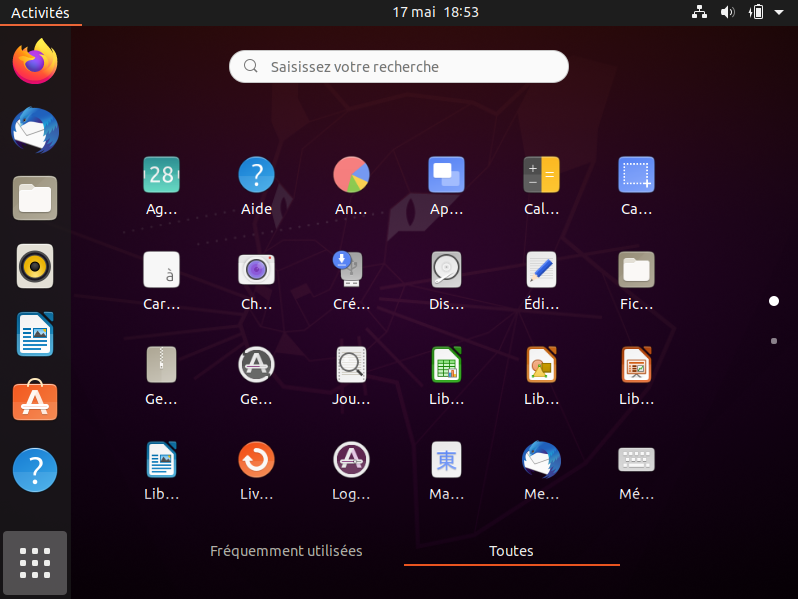
Task: Open the Help icon in the dock
Action: coord(35,470)
